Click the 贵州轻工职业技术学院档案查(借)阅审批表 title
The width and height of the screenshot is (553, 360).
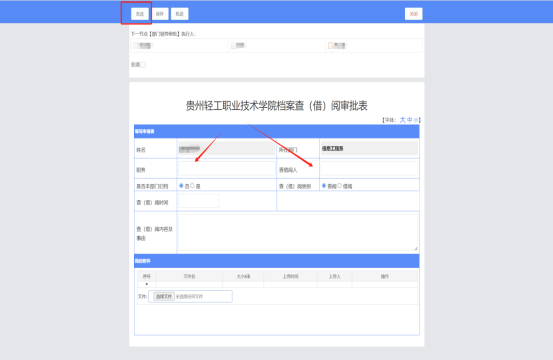[x=276, y=105]
